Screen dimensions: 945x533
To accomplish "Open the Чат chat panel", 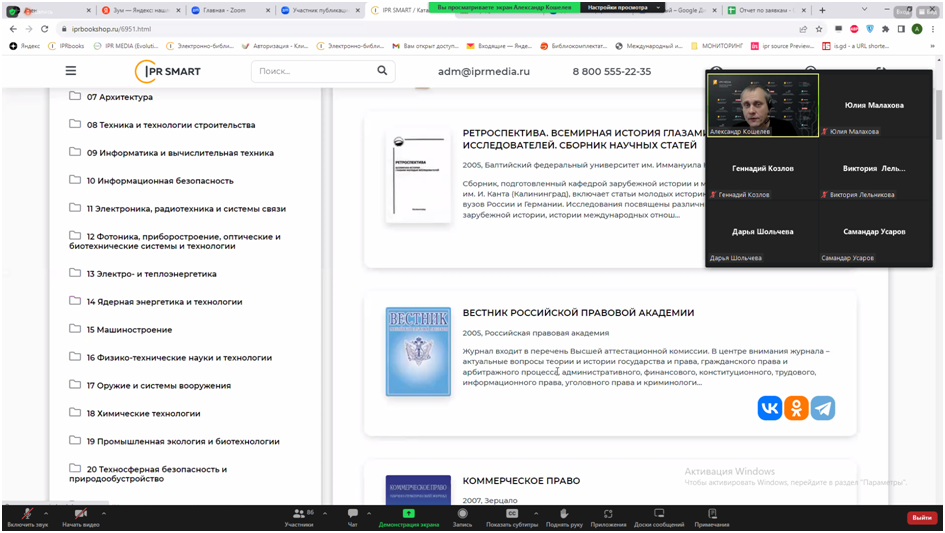I will coord(353,517).
